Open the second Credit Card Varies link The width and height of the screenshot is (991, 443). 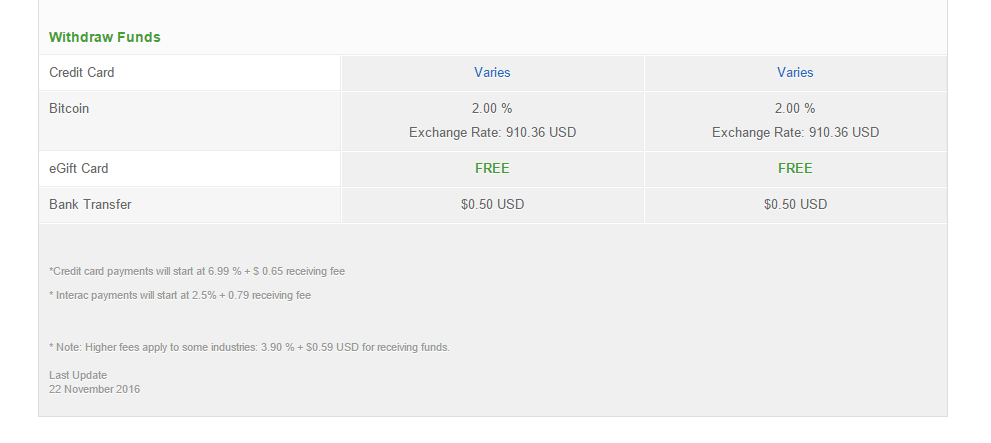[x=795, y=73]
